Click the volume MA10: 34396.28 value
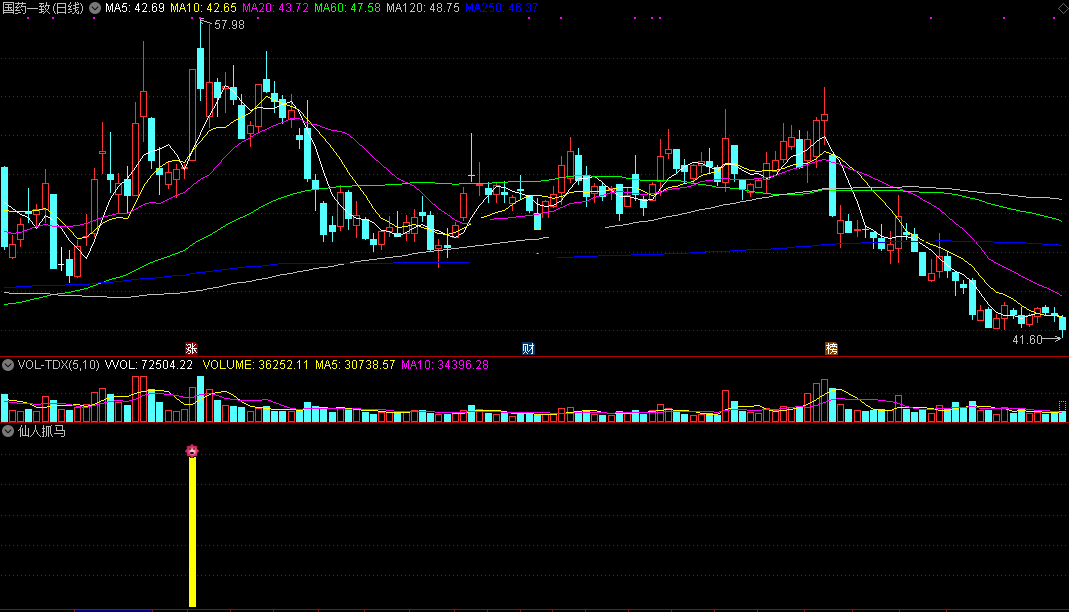1069x612 pixels. click(x=445, y=365)
